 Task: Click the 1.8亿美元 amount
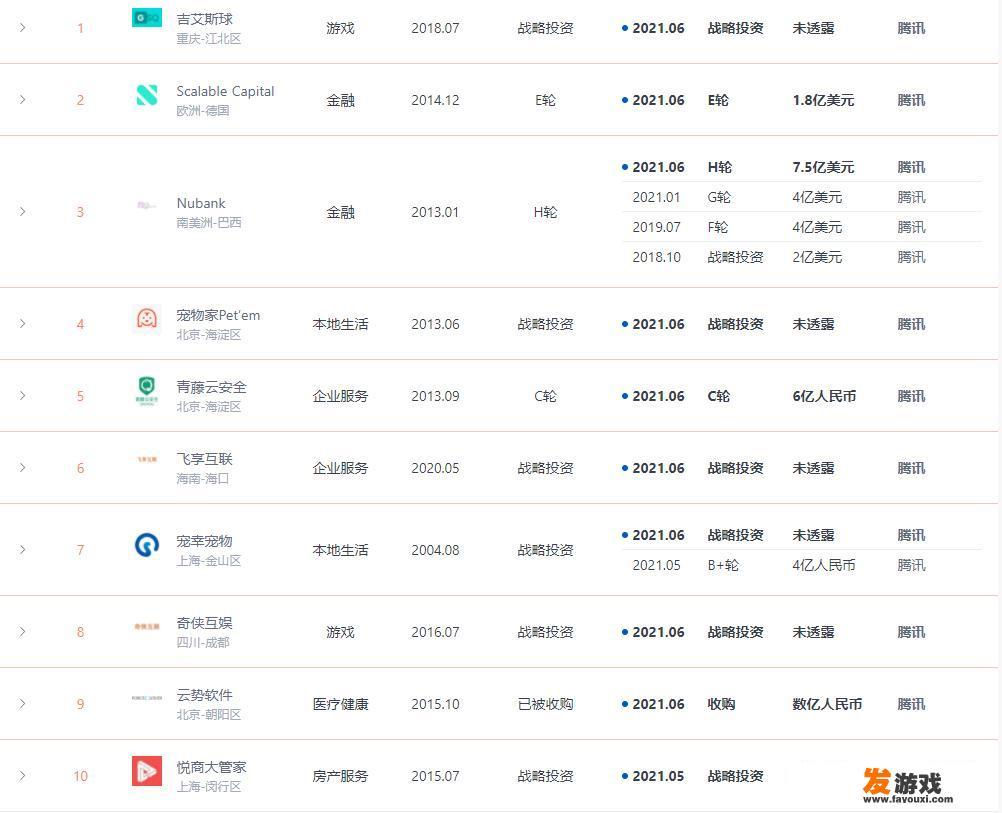pyautogui.click(x=823, y=100)
